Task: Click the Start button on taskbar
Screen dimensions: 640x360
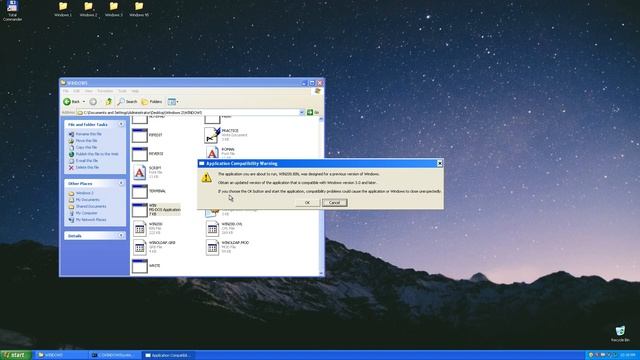Action: coord(16,355)
